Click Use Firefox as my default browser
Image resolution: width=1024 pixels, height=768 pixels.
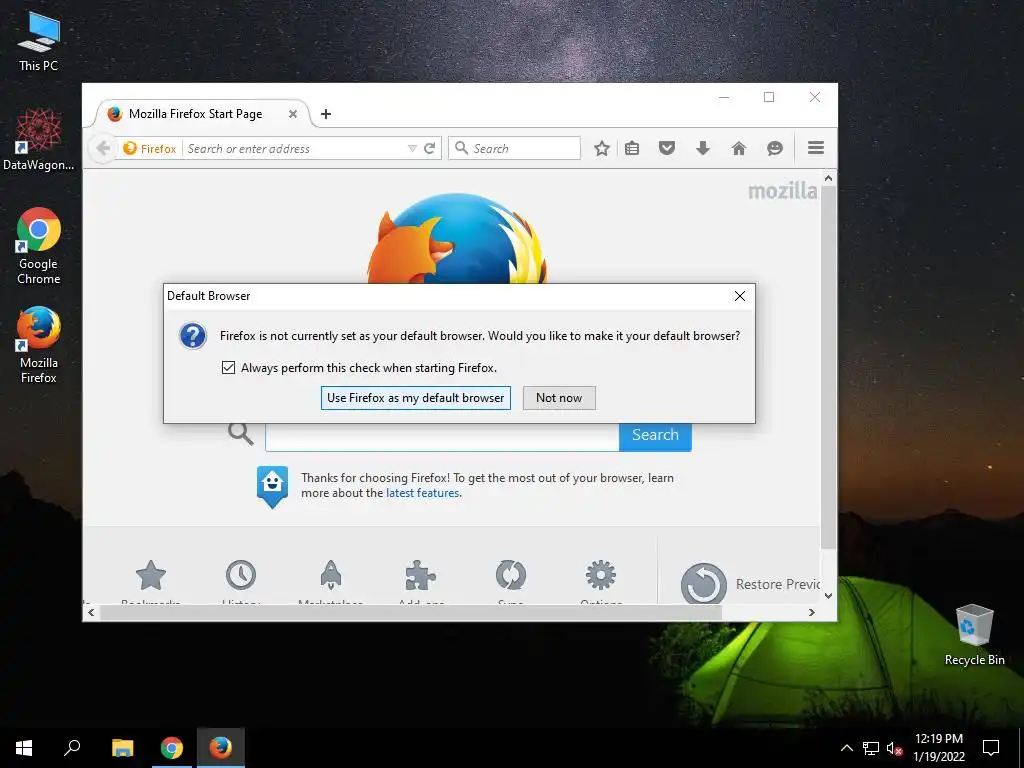[415, 398]
